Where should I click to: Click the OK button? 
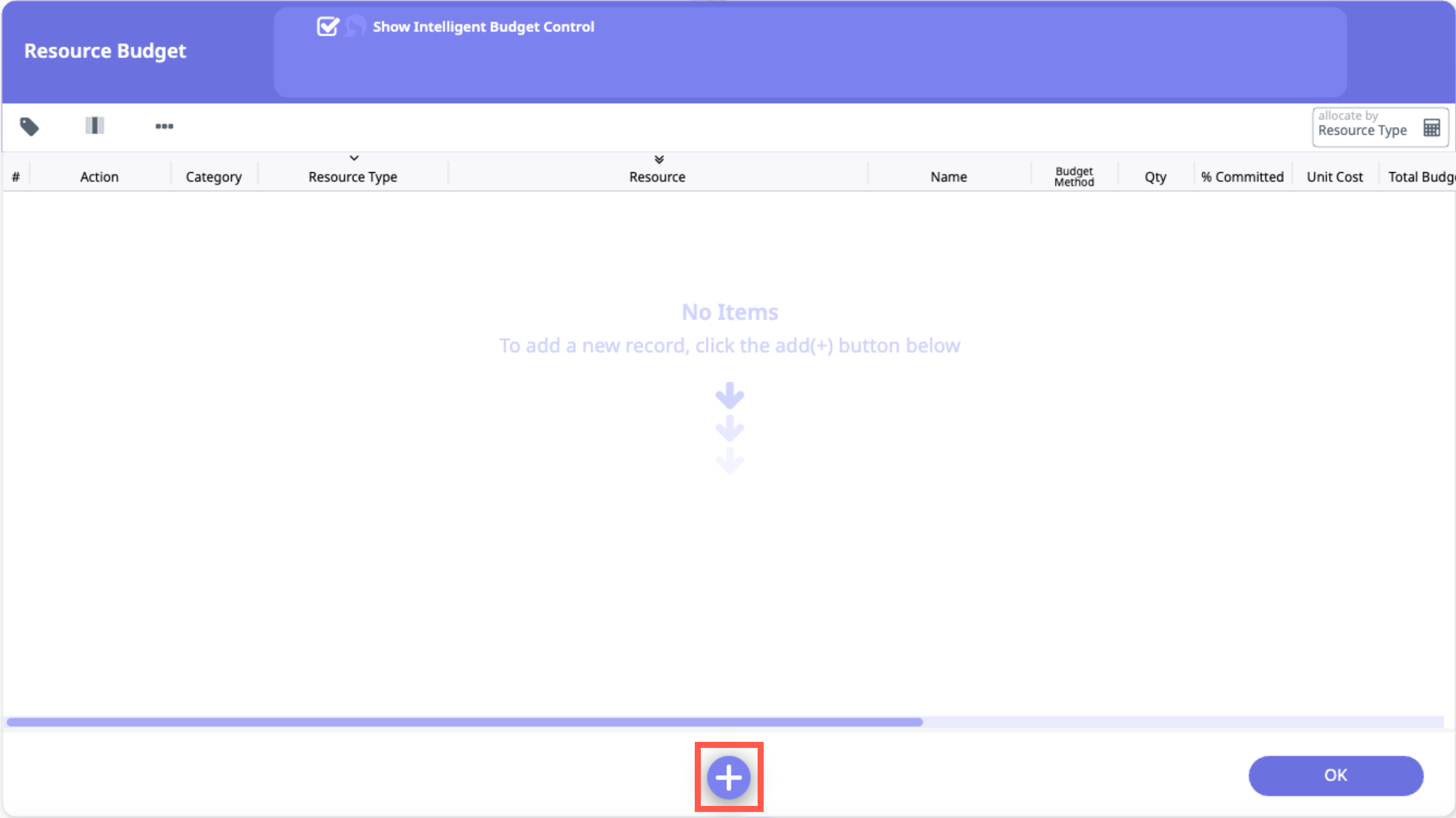(x=1335, y=775)
